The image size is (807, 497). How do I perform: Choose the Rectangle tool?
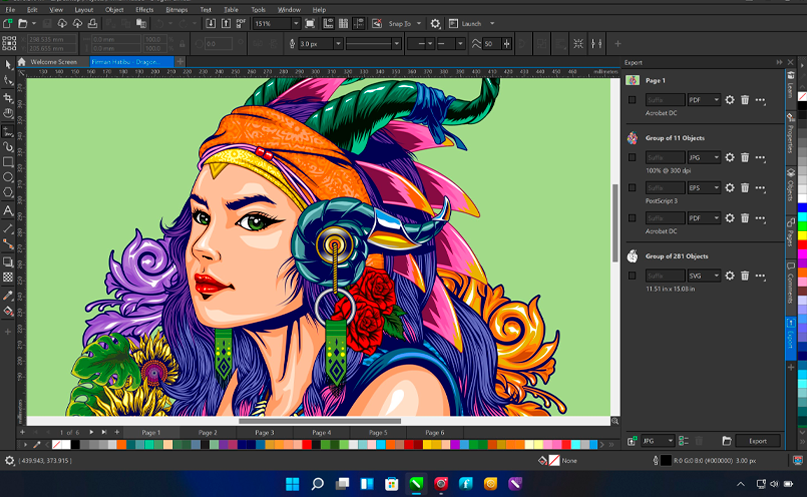tap(8, 162)
